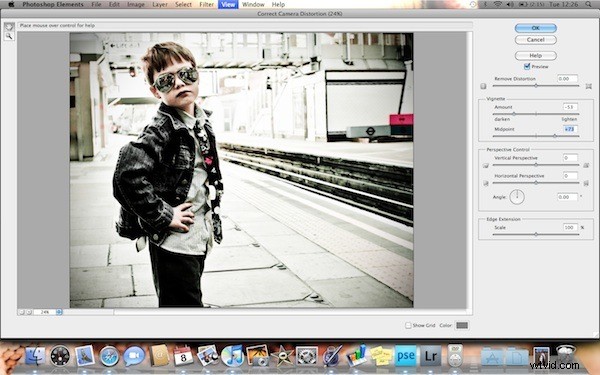
Task: Click the Horizontal Perspective slider handle
Action: click(536, 183)
